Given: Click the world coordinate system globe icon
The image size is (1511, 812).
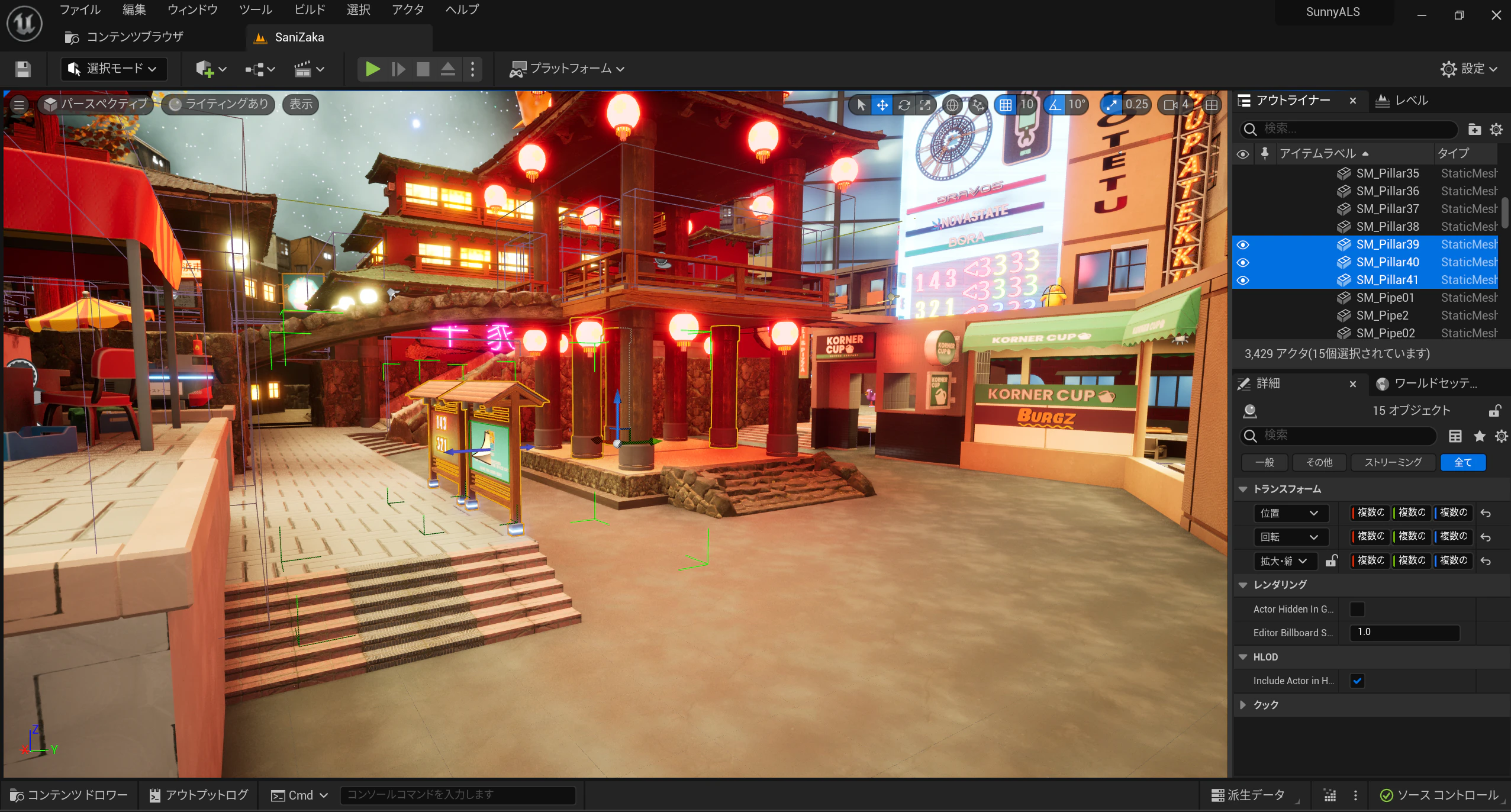Looking at the screenshot, I should click(952, 105).
